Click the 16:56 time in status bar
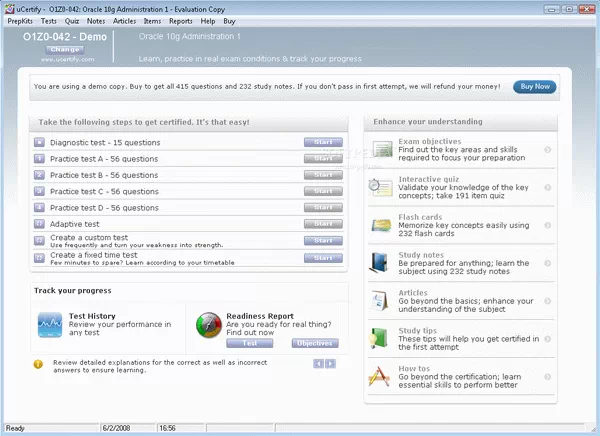Screen dimensions: 600x436 coord(167,428)
